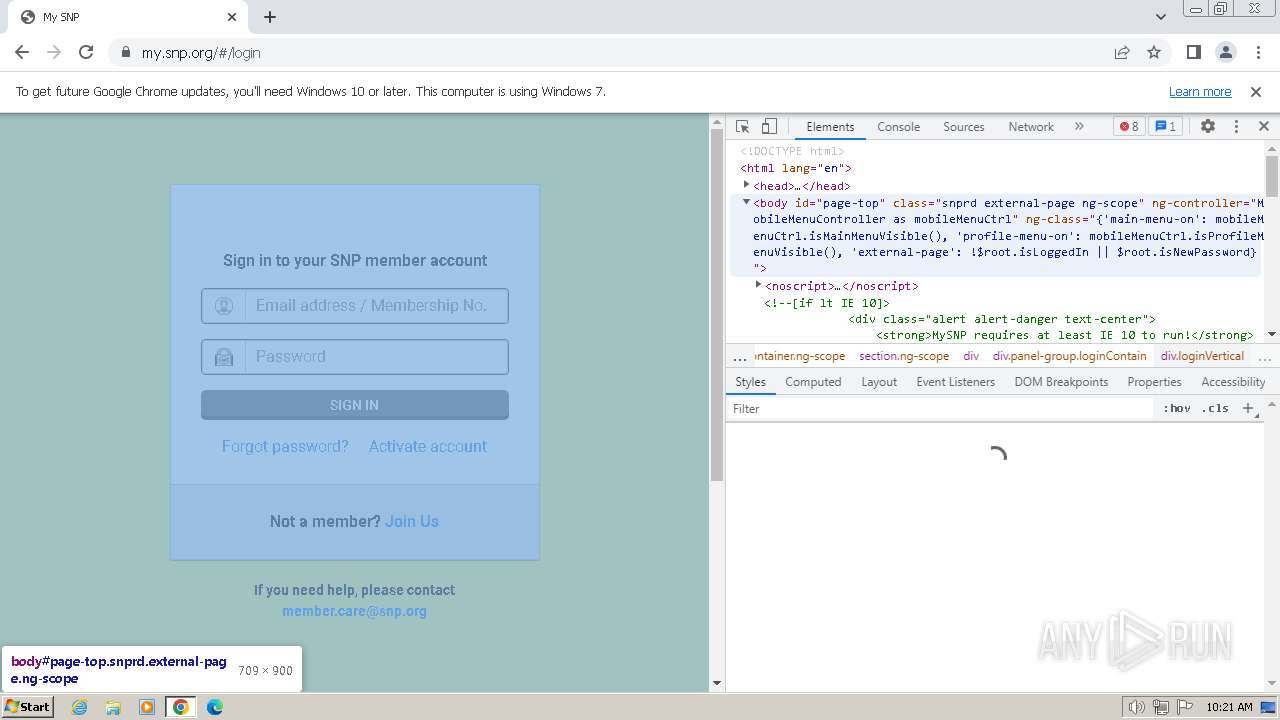This screenshot has height=720, width=1280.
Task: Select the Computed styles tab
Action: (x=813, y=382)
